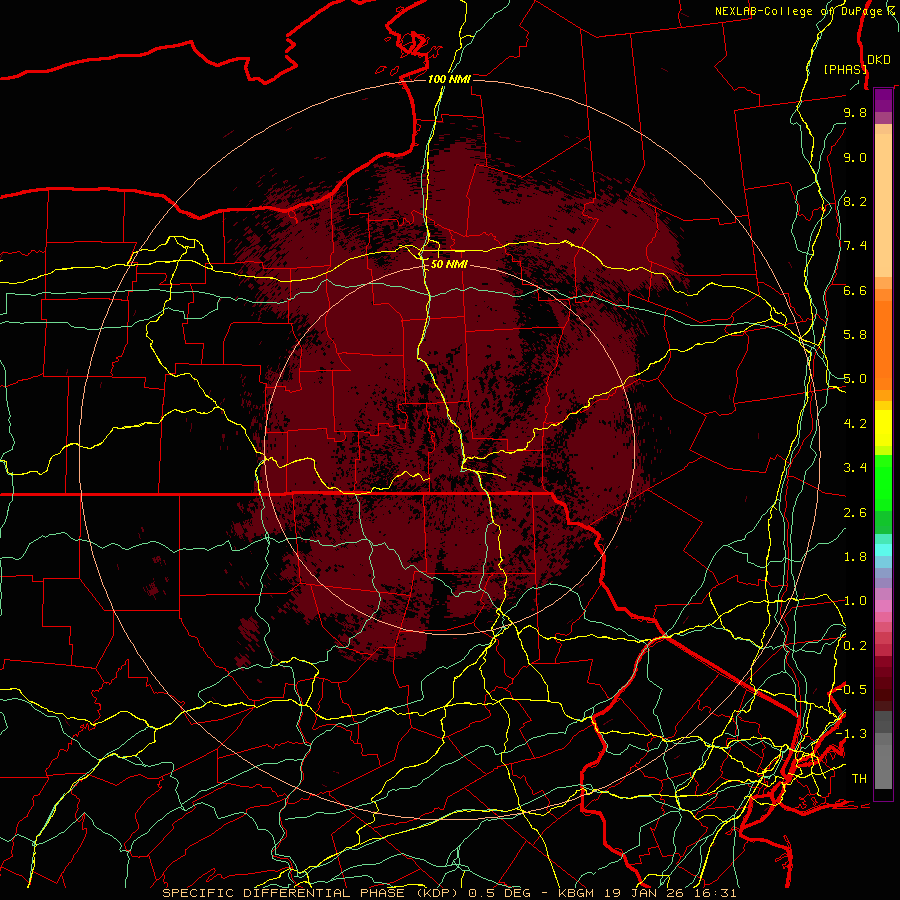This screenshot has width=900, height=900.
Task: Click the "100 NMI" range ring label
Action: [449, 79]
